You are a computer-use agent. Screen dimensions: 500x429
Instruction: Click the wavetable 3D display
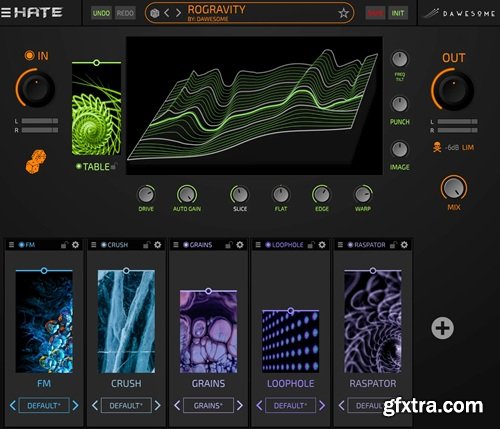pyautogui.click(x=254, y=106)
